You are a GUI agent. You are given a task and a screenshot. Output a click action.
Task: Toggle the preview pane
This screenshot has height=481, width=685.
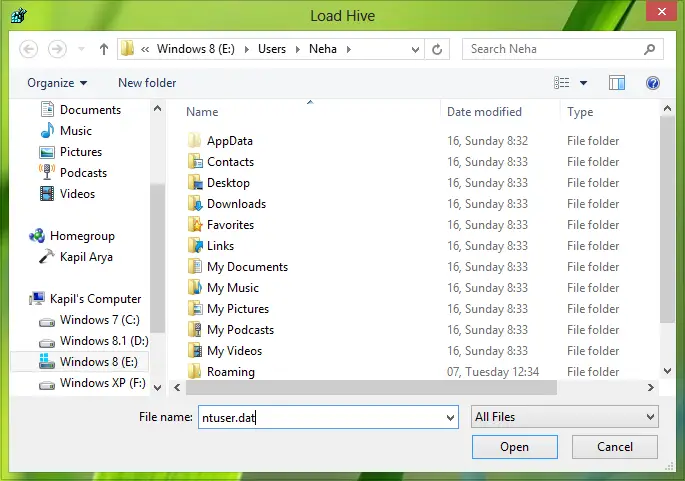pyautogui.click(x=617, y=83)
